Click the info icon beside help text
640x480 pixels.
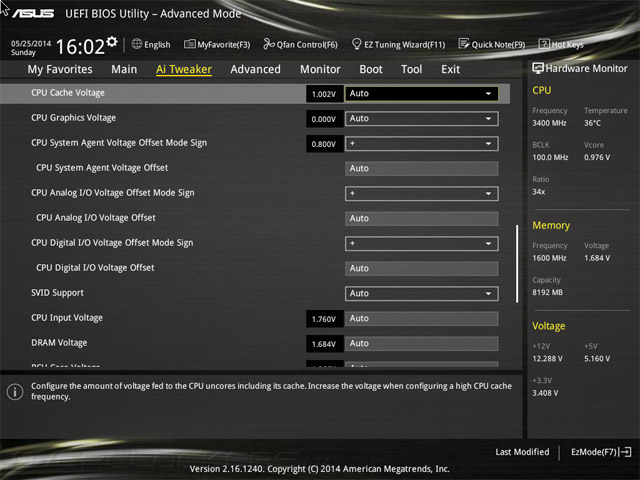[15, 392]
